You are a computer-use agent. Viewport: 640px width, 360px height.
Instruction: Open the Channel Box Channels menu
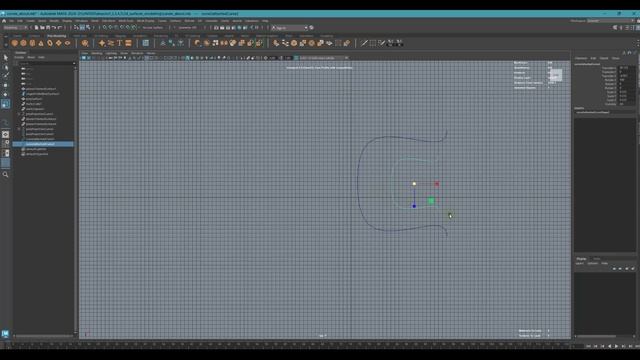tap(581, 58)
